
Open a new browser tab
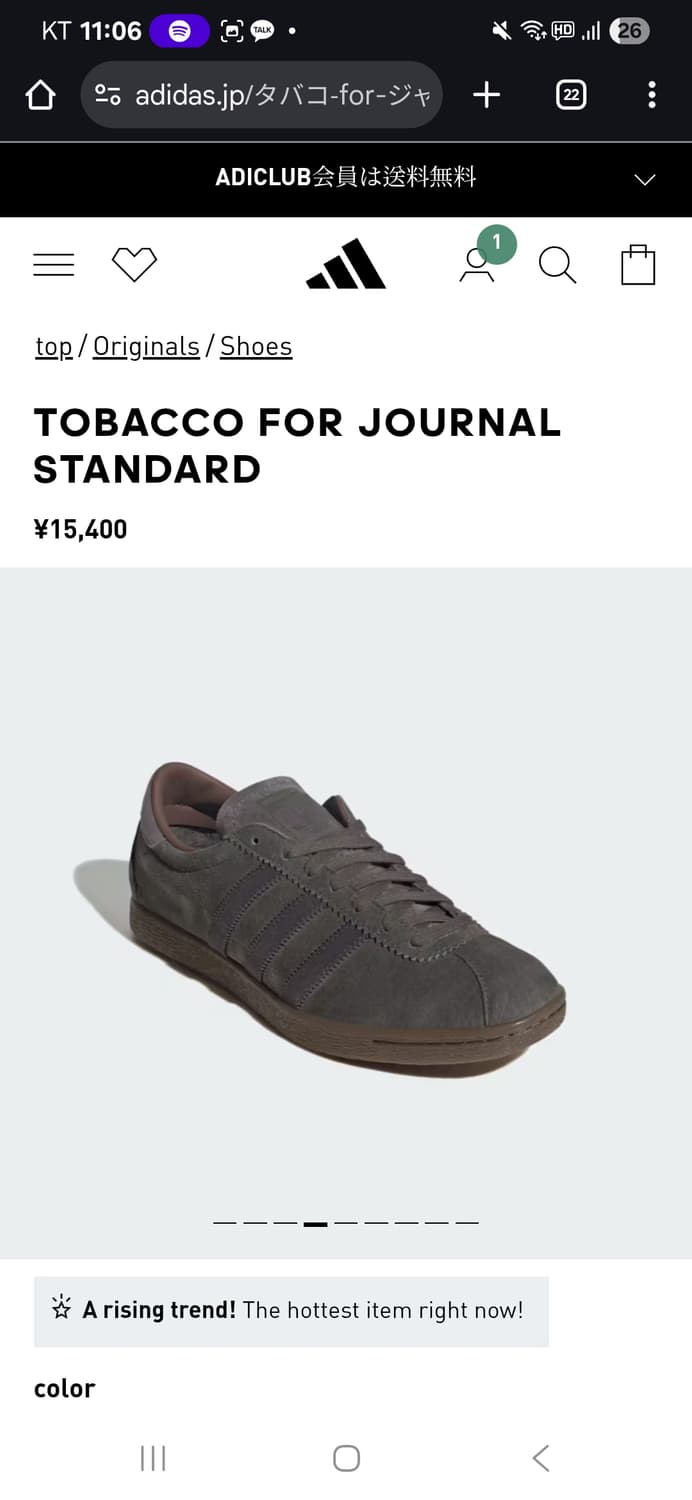click(486, 95)
